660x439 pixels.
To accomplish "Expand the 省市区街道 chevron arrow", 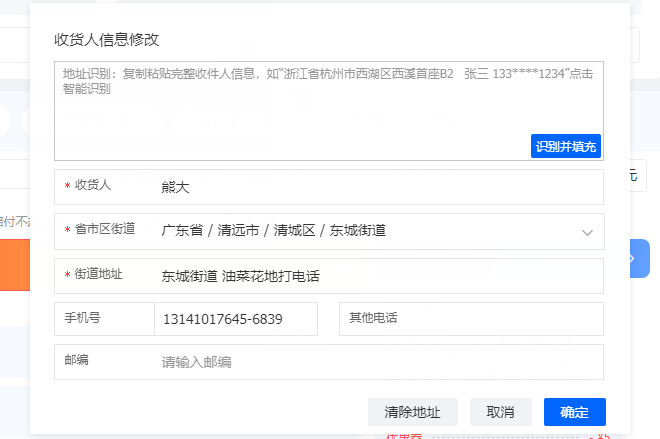I will pos(587,232).
